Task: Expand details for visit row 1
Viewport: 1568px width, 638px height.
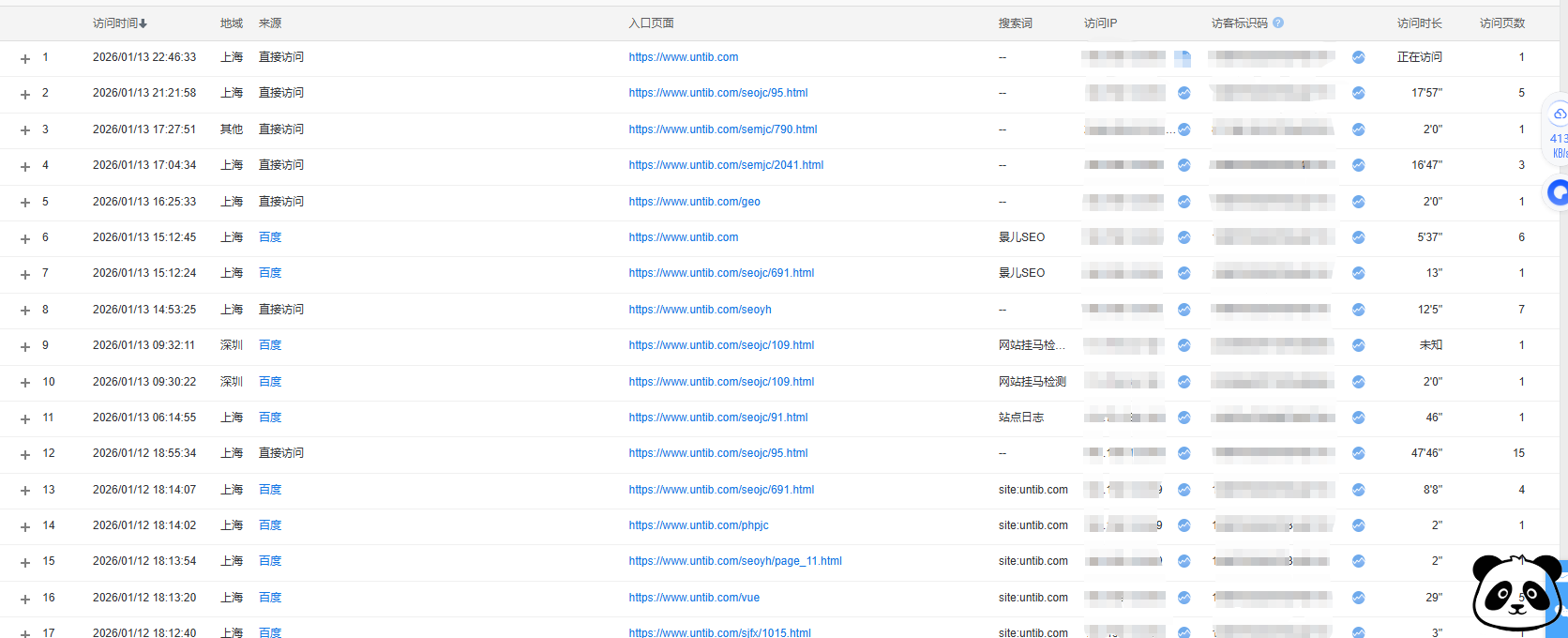Action: [25, 58]
